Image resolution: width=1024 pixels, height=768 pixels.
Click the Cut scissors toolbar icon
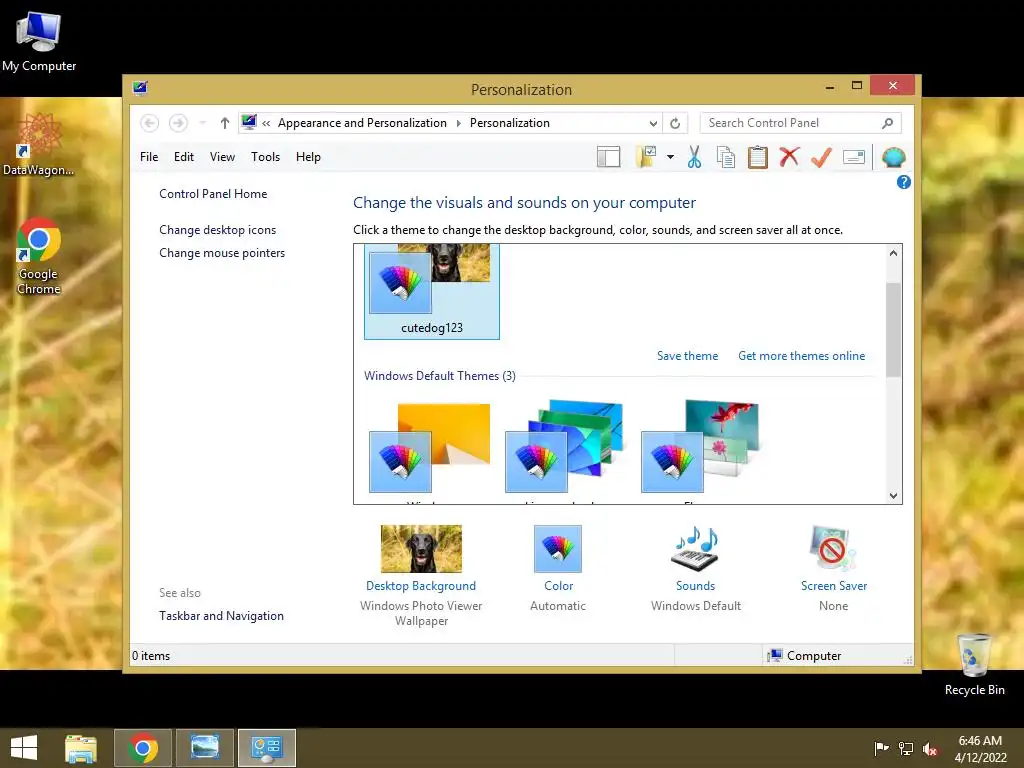tap(694, 157)
